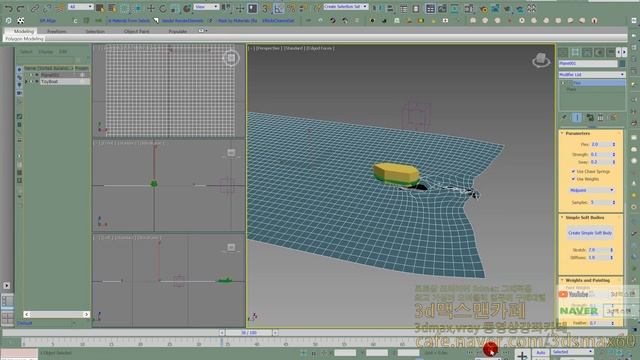Open the Schematic View icon
Viewport: 640px width, 360px height.
454,9
